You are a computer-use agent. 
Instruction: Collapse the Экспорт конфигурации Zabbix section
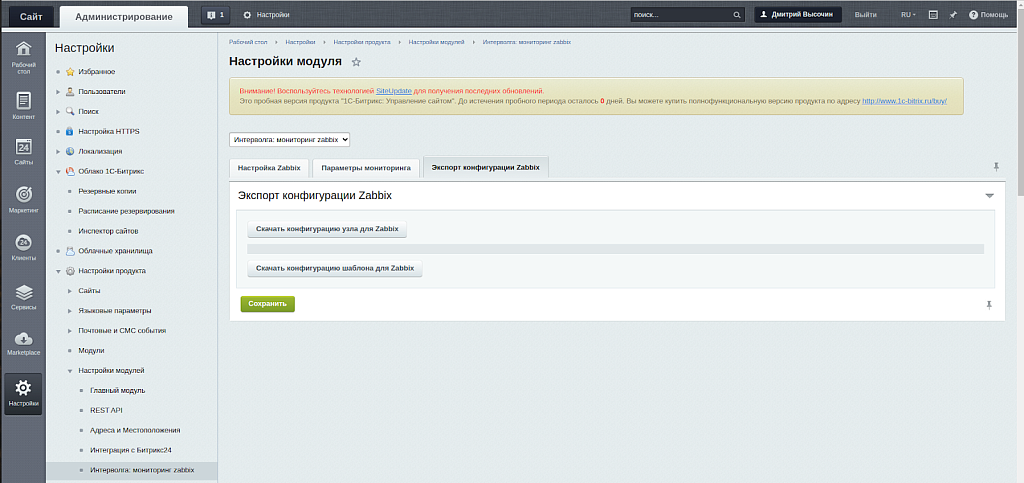pyautogui.click(x=989, y=196)
